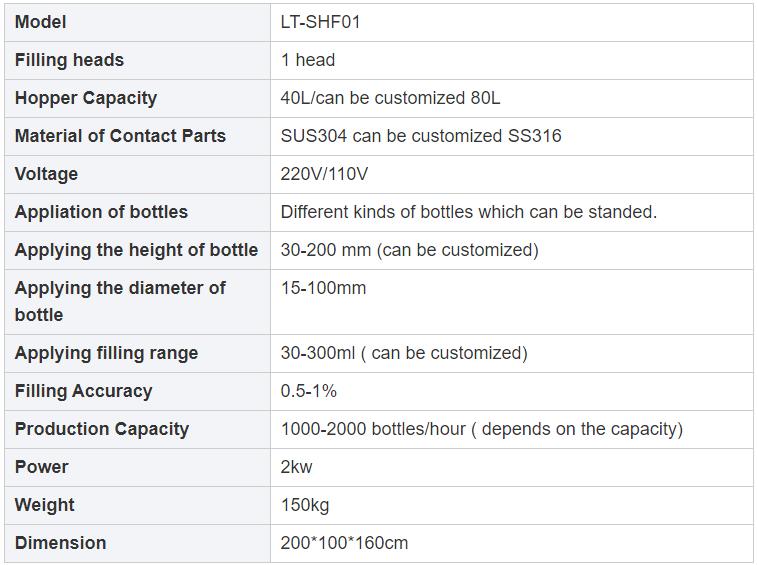Click the Model label cell

pyautogui.click(x=137, y=22)
